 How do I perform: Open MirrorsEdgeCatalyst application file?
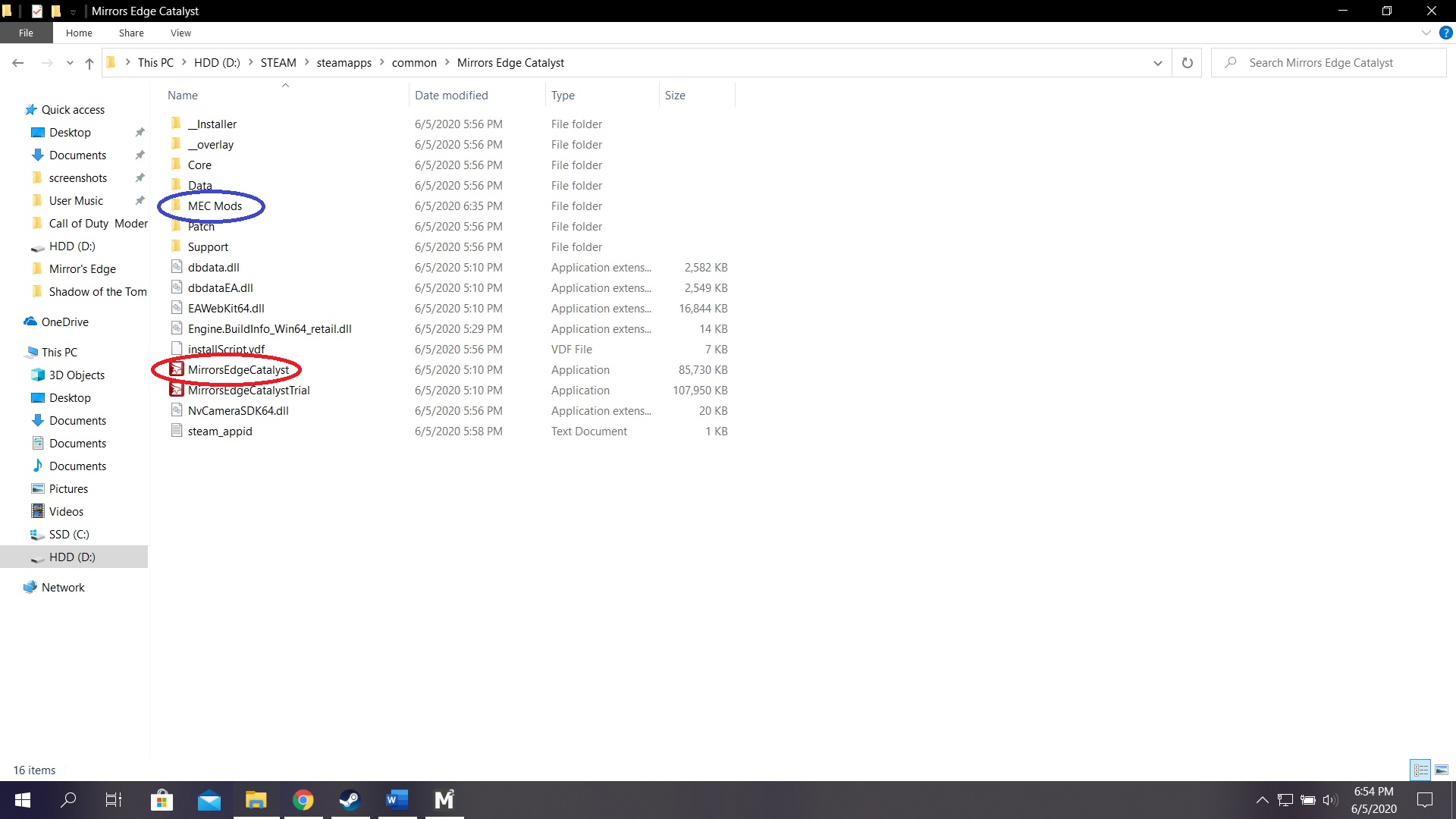[238, 370]
